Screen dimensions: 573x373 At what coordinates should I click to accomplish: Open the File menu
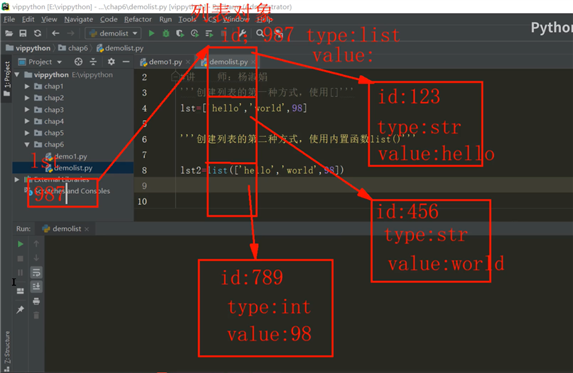9,19
